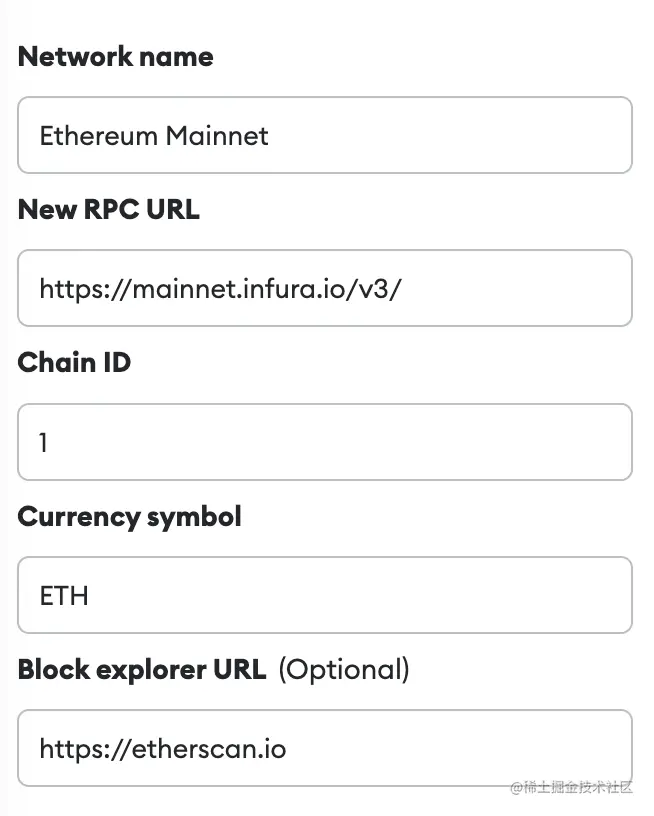Viewport: 654px width, 816px height.
Task: Click the mainnet.infura.io URL text
Action: 220,289
